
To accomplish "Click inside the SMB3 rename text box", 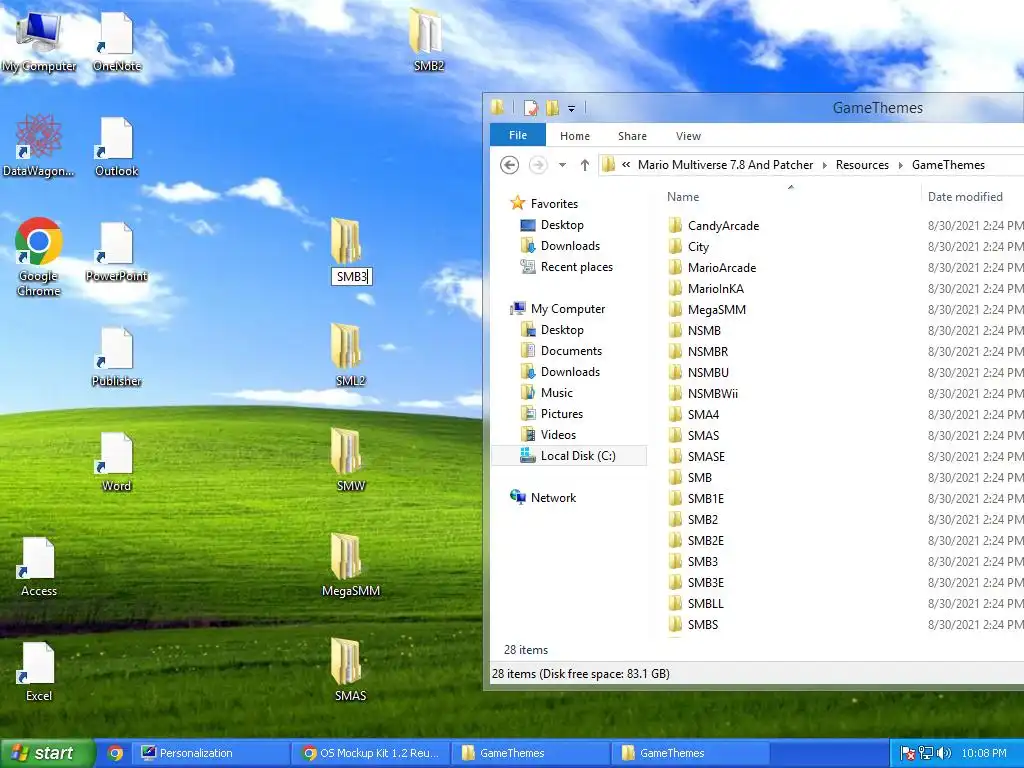I will [351, 277].
